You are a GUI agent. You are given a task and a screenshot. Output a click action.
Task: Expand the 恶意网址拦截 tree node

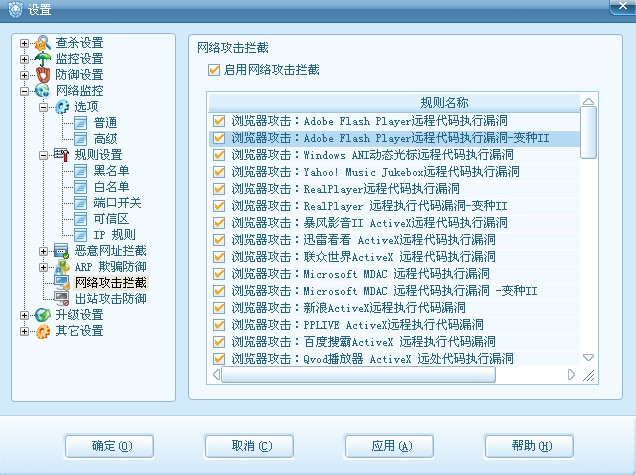coord(43,251)
